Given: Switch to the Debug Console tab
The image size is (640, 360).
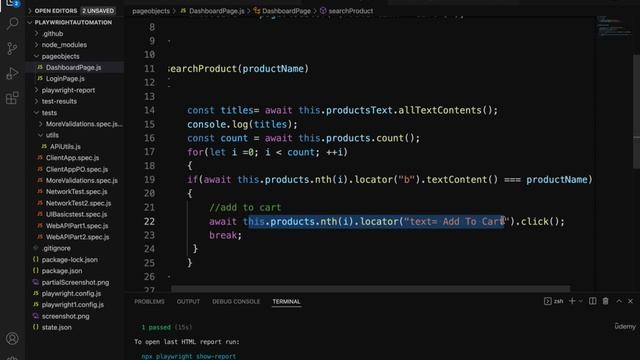Looking at the screenshot, I should pos(236,302).
